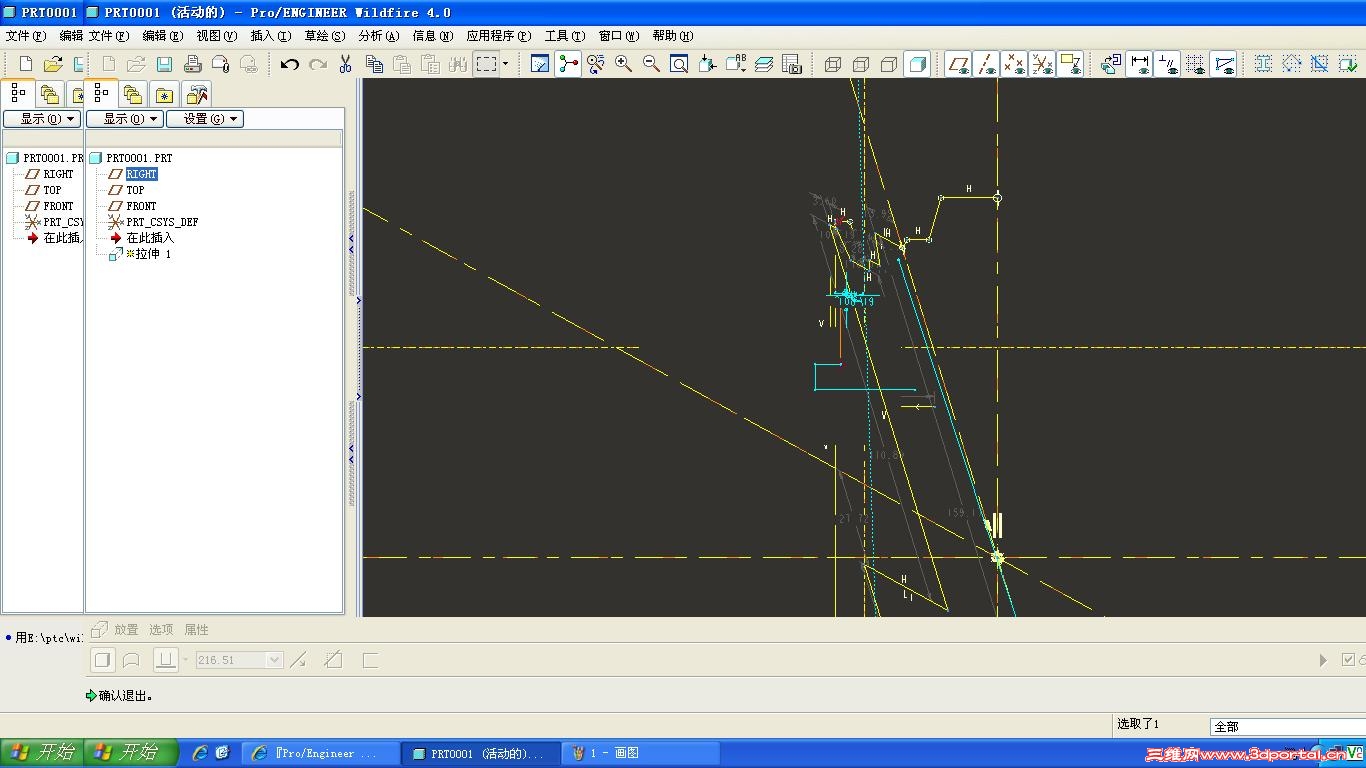Image resolution: width=1366 pixels, height=768 pixels.
Task: Select the 拉伸 1 feature in tree
Action: 153,254
